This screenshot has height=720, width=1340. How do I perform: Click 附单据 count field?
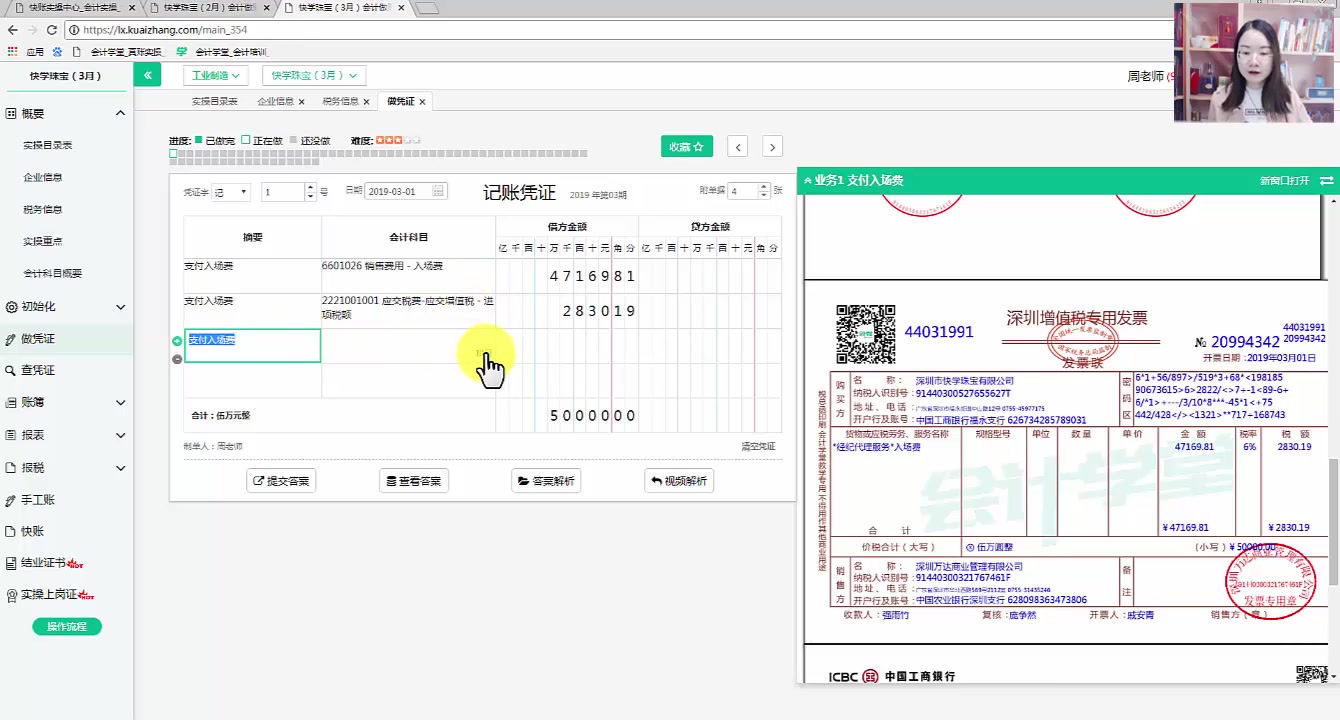(743, 191)
